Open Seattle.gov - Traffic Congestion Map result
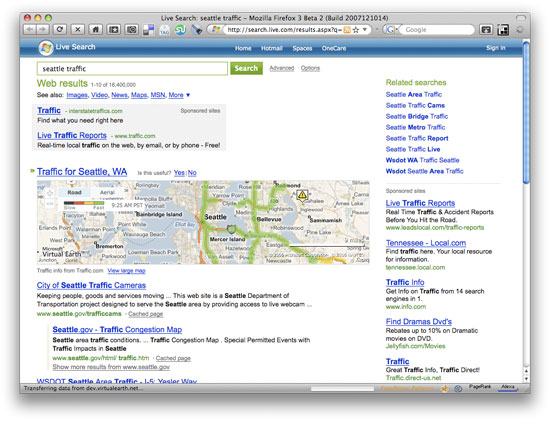This screenshot has width=550, height=421. (x=117, y=330)
